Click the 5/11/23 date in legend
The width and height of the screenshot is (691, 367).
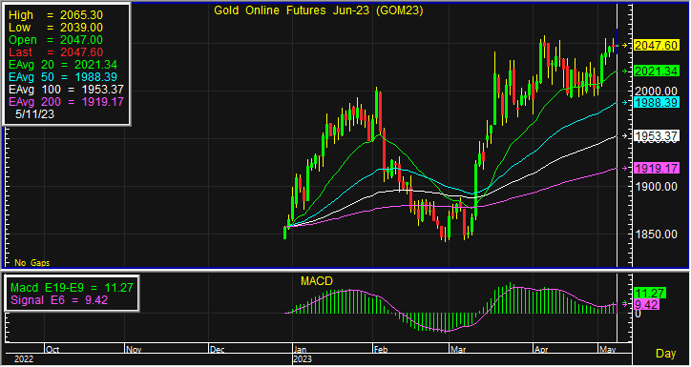[x=35, y=114]
